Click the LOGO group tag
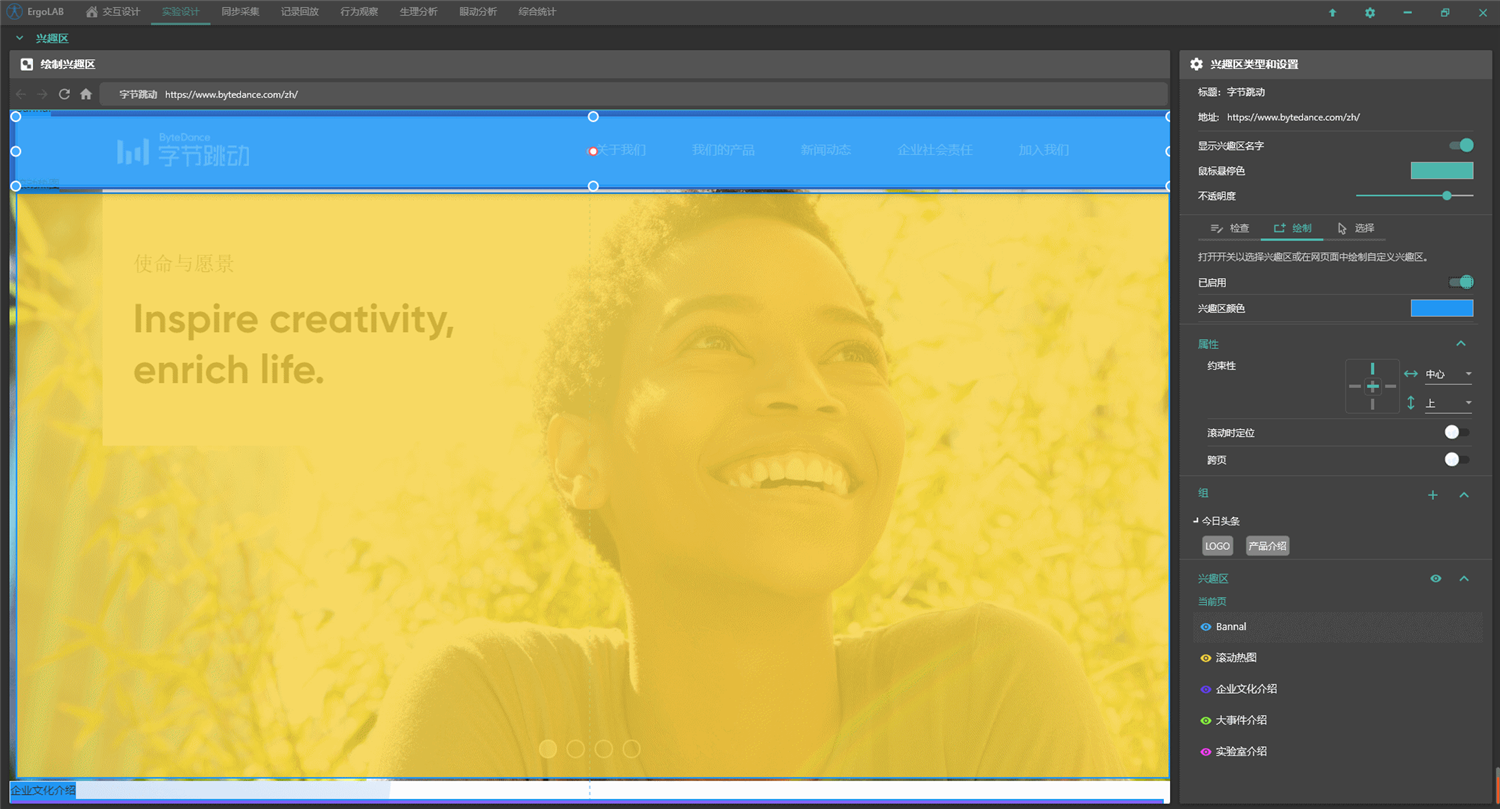Viewport: 1500px width, 809px height. click(x=1217, y=546)
